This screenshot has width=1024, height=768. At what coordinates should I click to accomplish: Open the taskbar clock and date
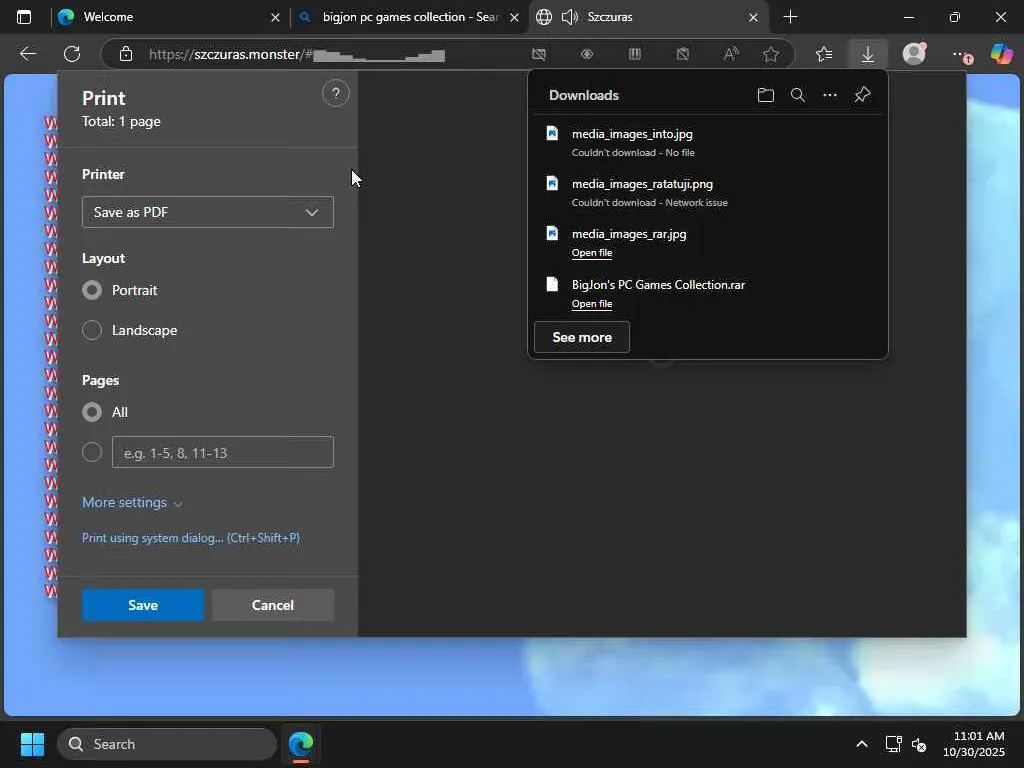click(973, 744)
